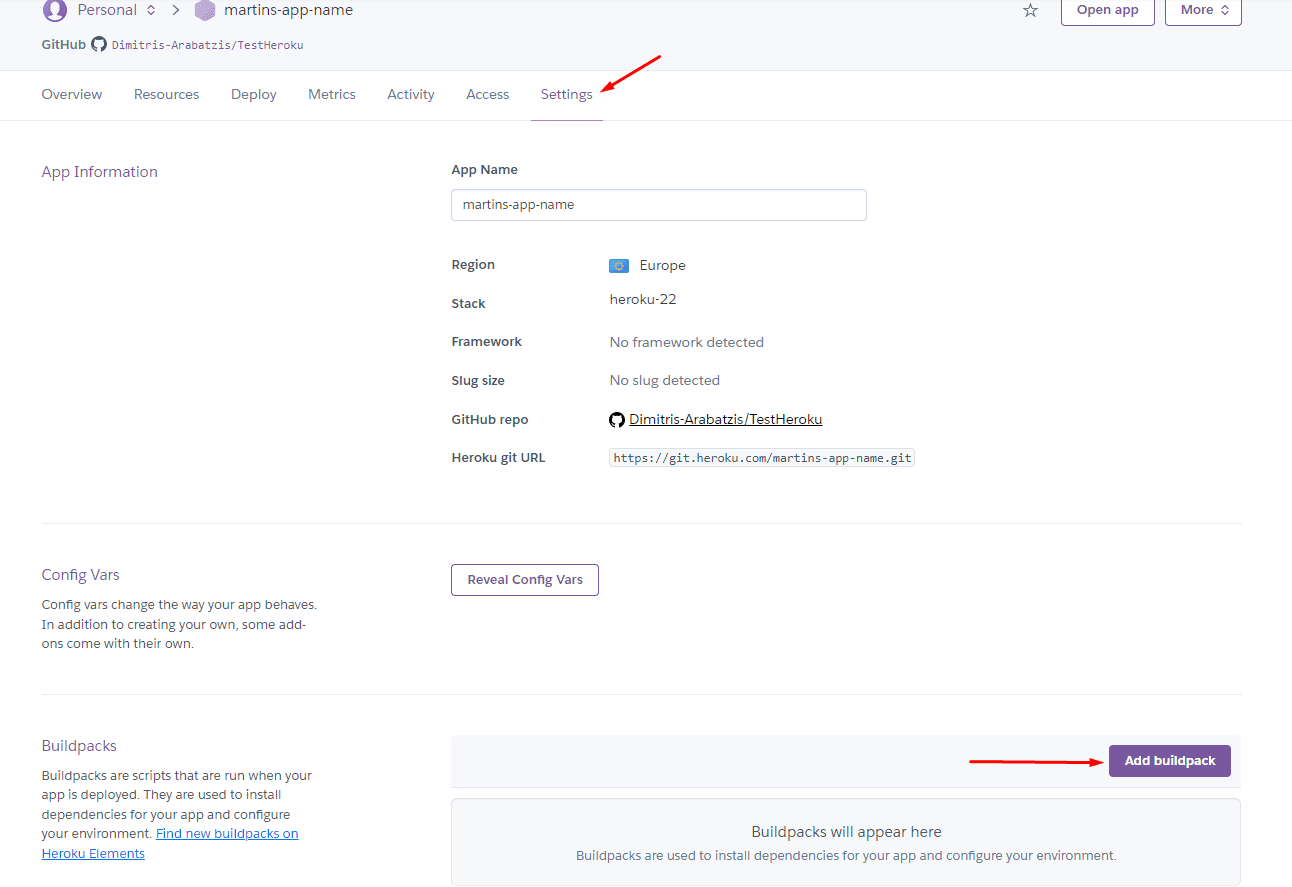Click the Europe region flag icon
This screenshot has height=887, width=1292.
tap(619, 266)
